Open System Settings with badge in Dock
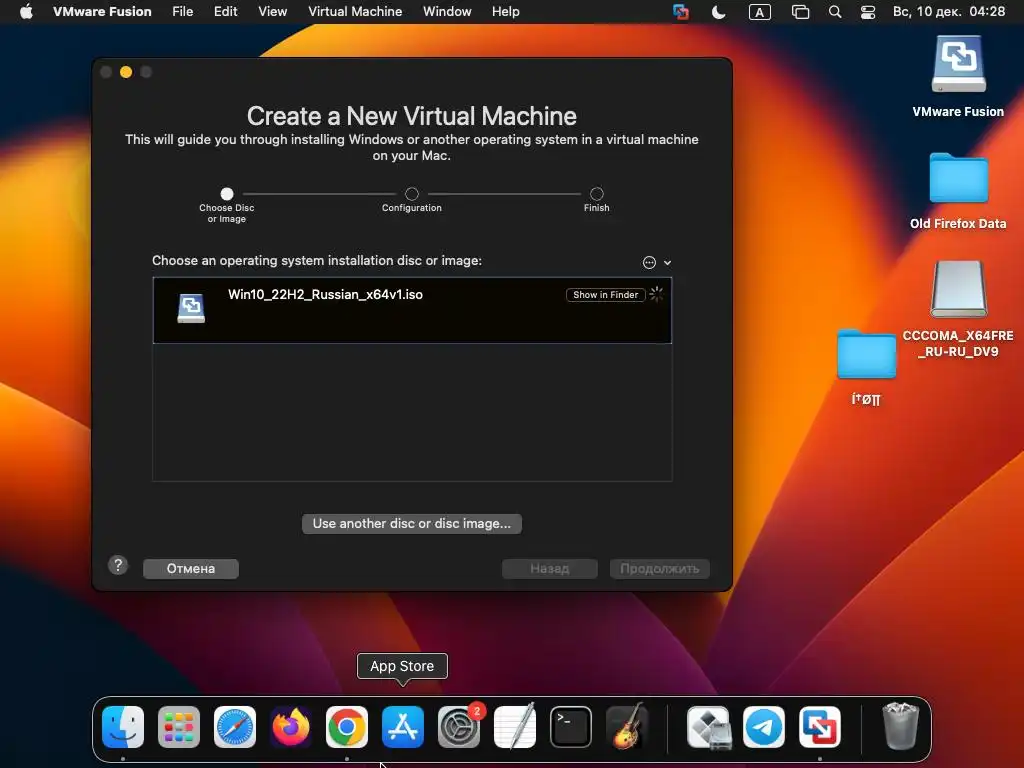The image size is (1024, 768). pos(459,726)
